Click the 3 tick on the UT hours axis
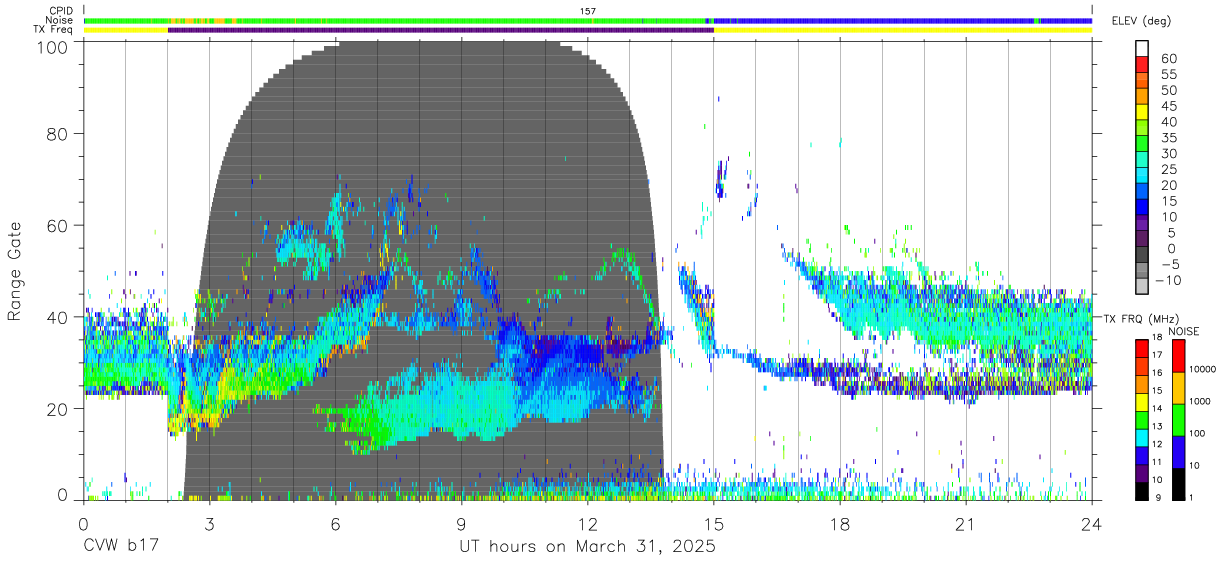Viewport: 1228px width, 567px height. coord(209,523)
